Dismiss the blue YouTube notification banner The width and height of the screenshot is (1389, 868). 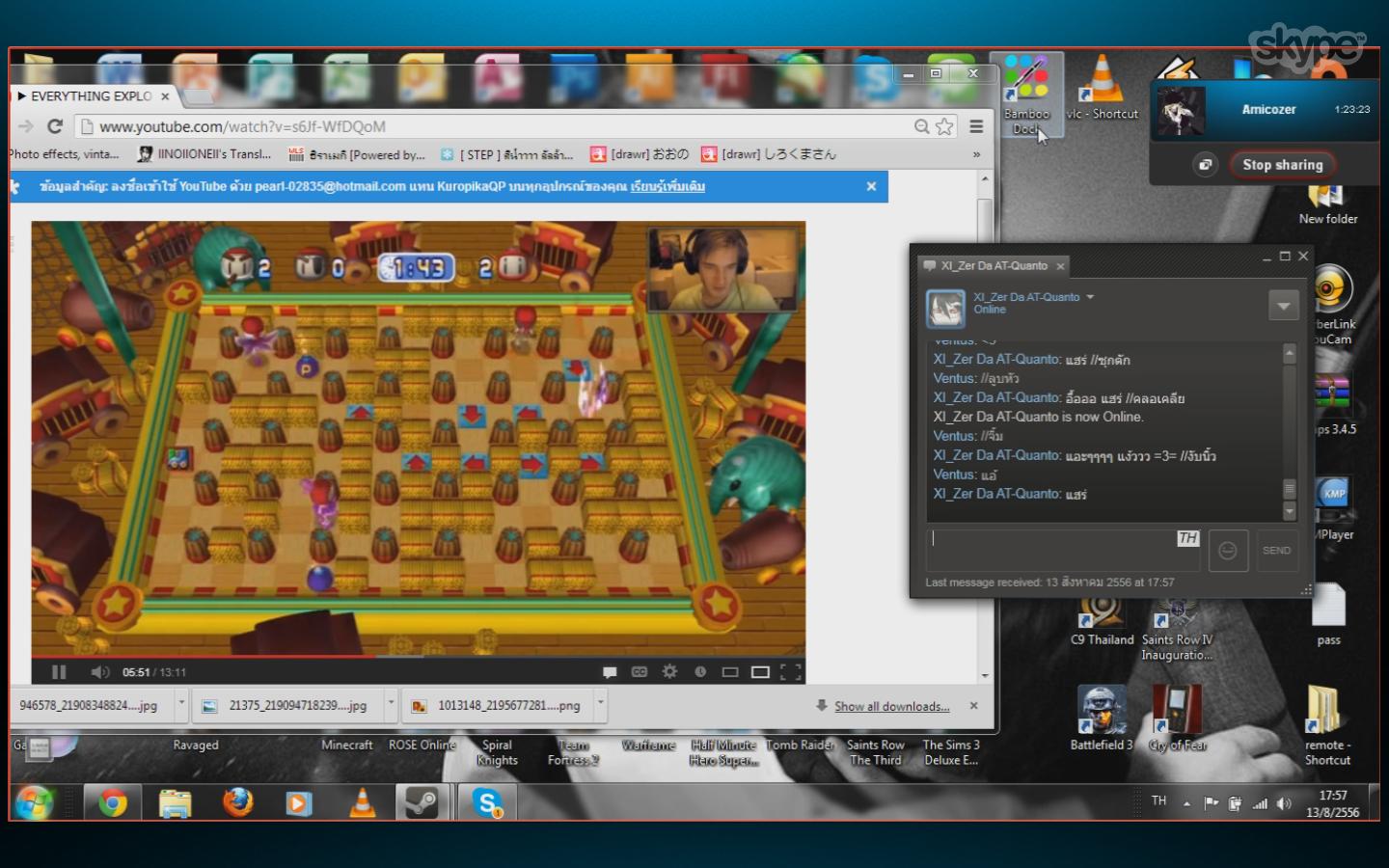[871, 186]
